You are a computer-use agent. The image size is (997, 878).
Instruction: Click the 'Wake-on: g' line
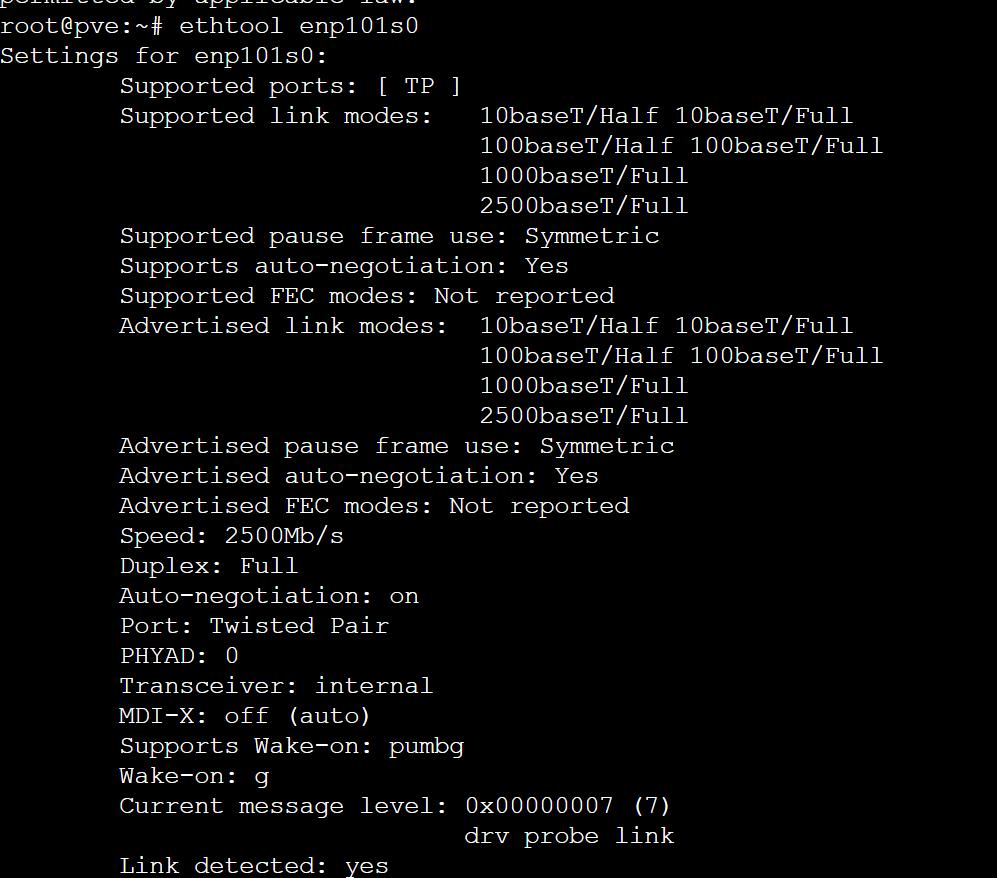tap(194, 776)
